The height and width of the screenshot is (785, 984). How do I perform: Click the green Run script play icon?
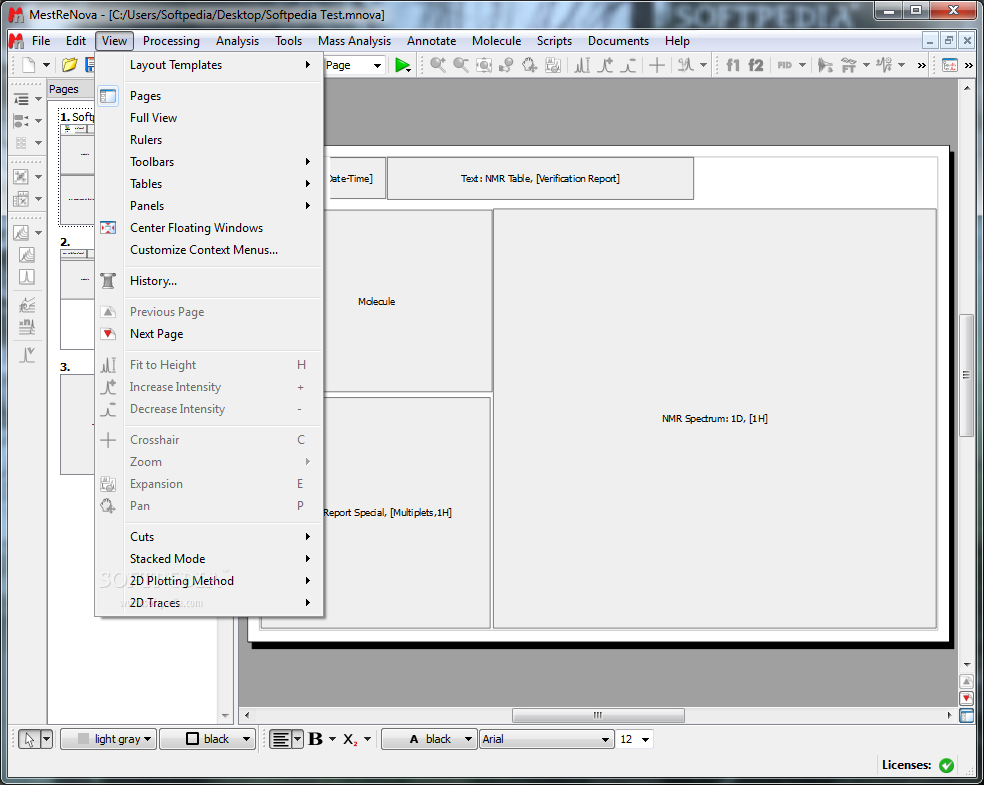coord(402,65)
